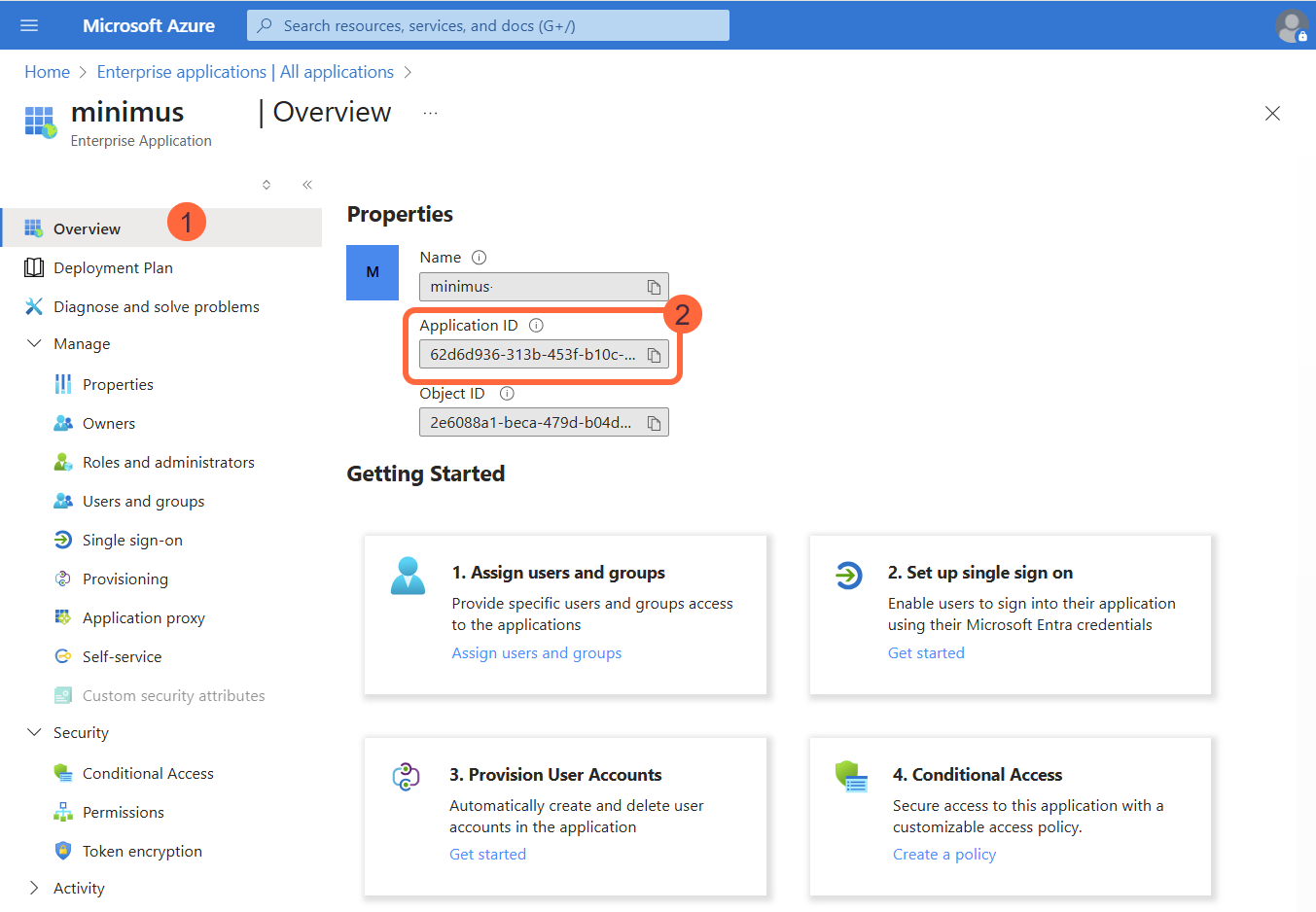Open the Azure portal hamburger menu
The width and height of the screenshot is (1316, 912).
point(28,25)
